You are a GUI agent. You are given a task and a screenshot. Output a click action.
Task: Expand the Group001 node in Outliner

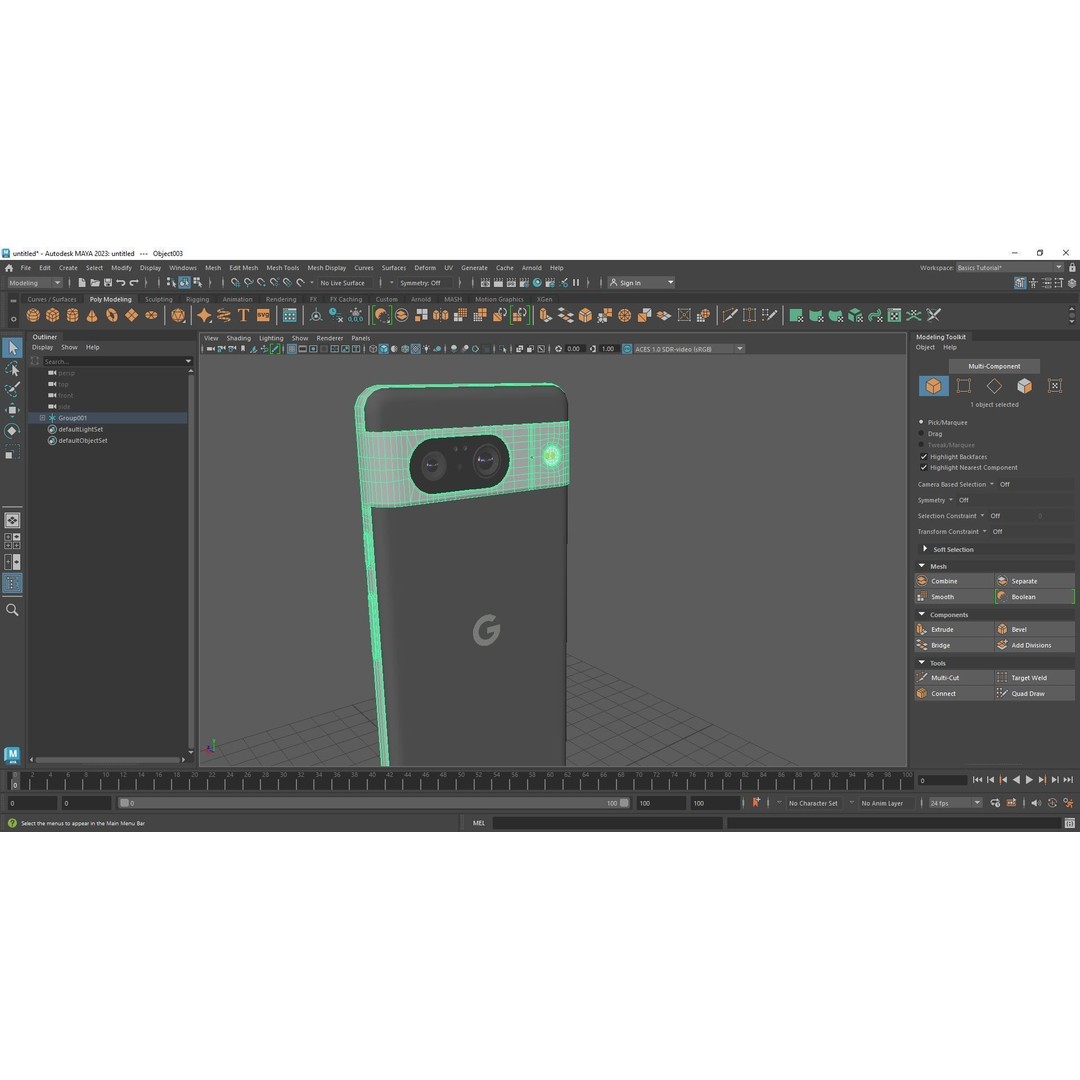tap(43, 418)
